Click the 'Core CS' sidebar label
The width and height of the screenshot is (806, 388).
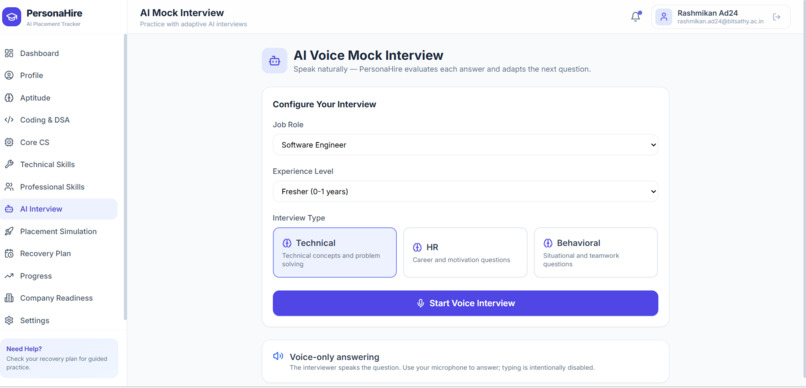pyautogui.click(x=34, y=142)
